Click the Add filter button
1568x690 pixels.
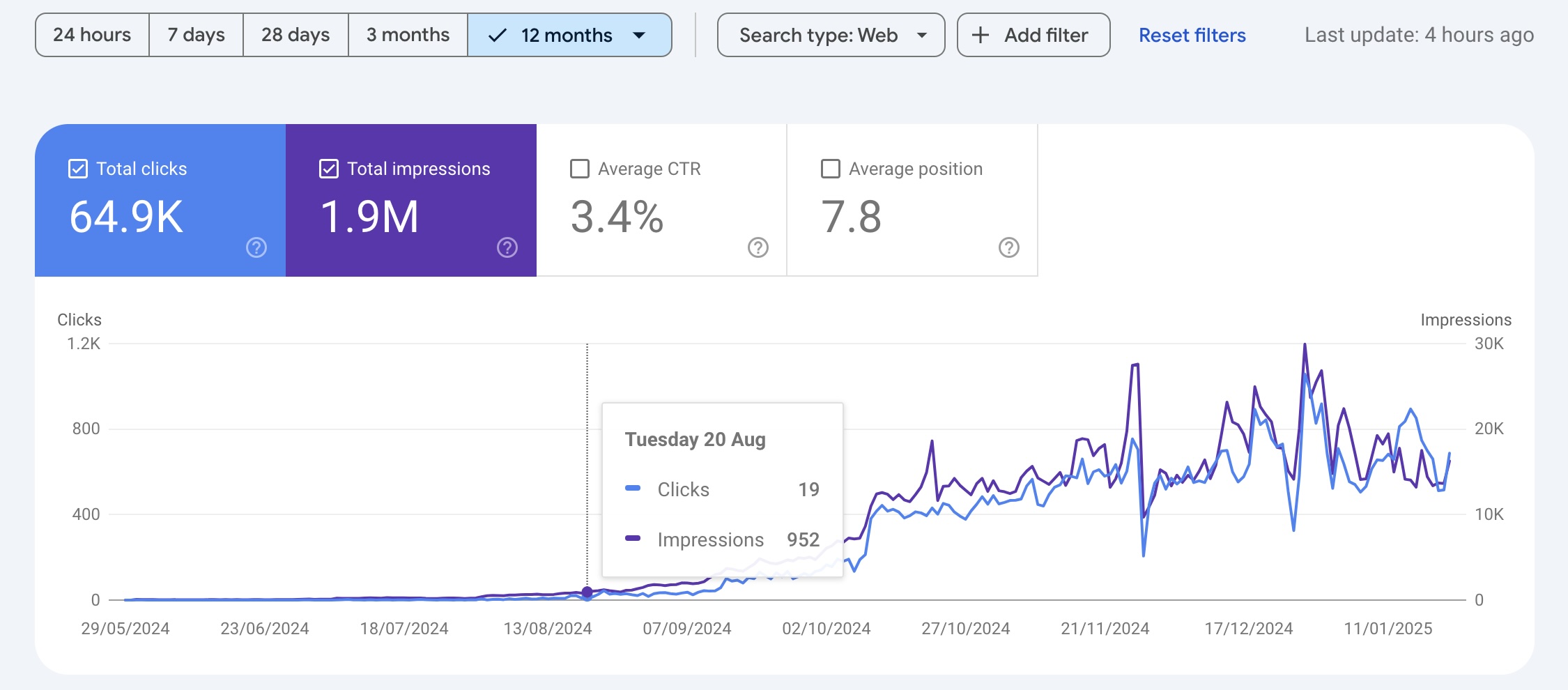tap(1033, 35)
